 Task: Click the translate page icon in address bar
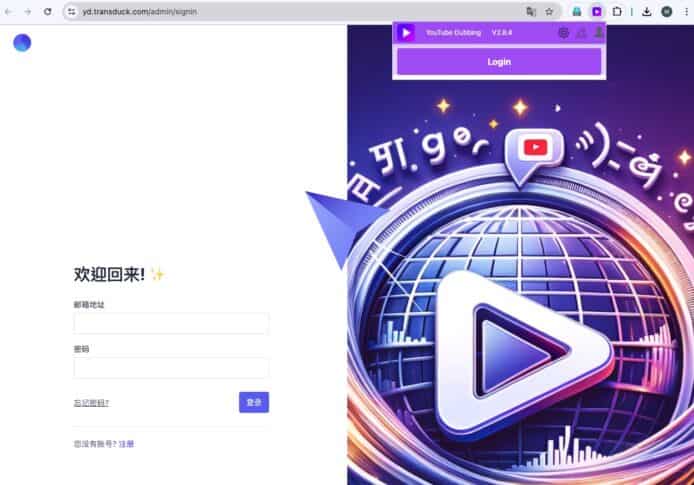pyautogui.click(x=531, y=11)
